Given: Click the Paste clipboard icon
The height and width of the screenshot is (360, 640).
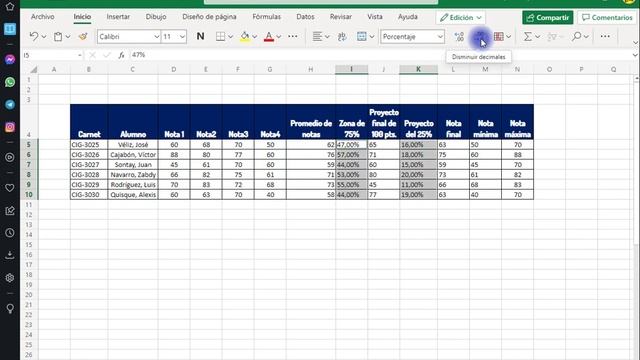Looking at the screenshot, I should [58, 36].
